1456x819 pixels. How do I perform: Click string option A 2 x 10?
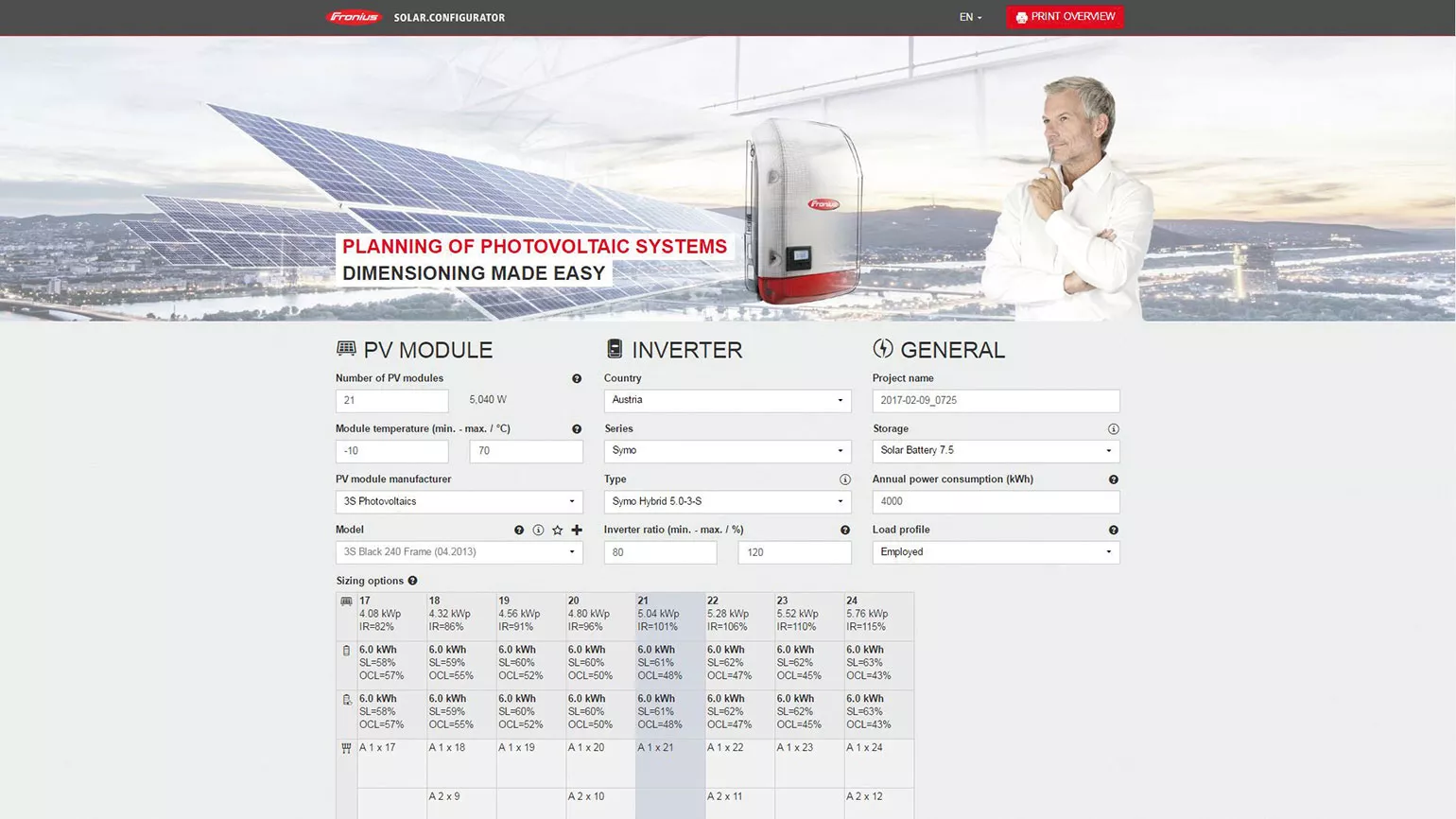click(586, 797)
